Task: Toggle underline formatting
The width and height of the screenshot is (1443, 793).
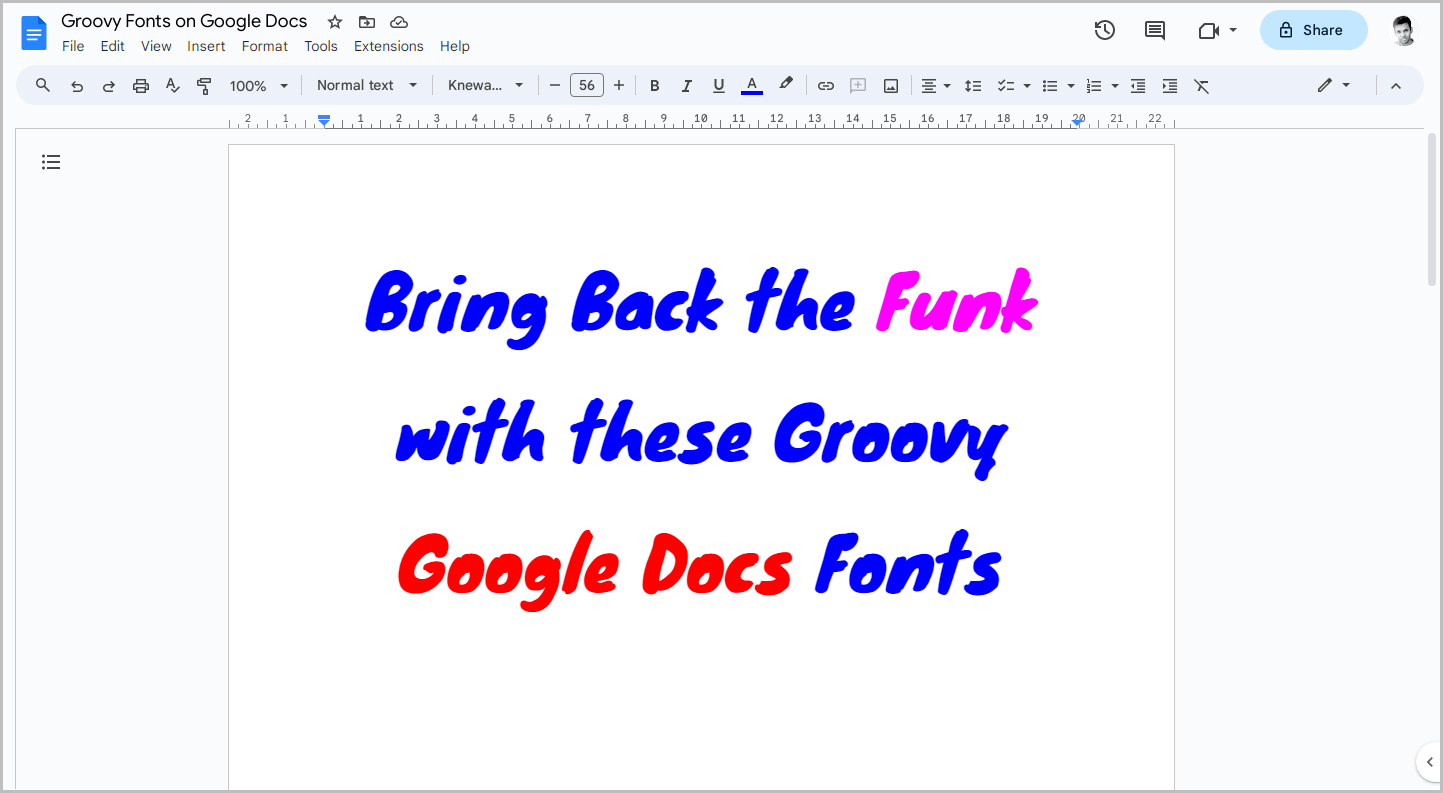Action: [718, 85]
